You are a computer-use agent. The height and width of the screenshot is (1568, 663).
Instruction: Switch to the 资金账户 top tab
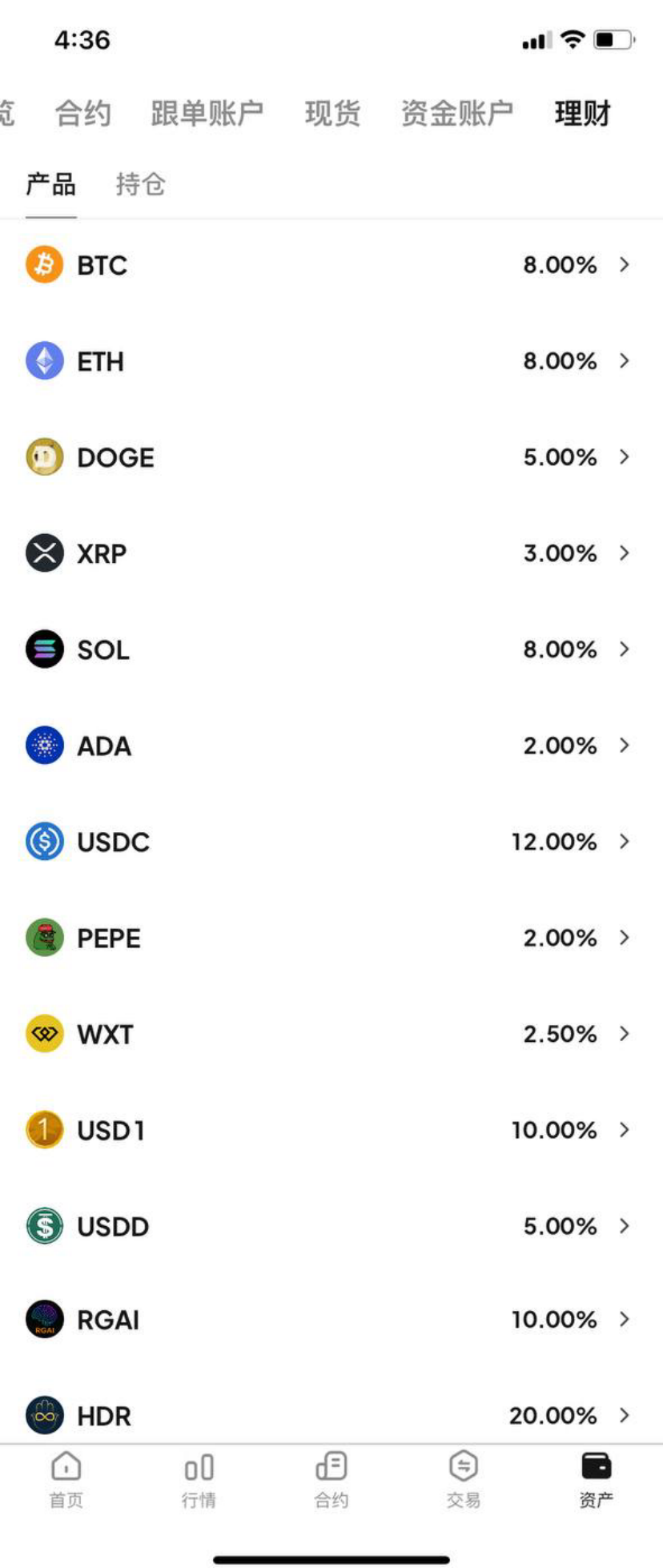456,114
